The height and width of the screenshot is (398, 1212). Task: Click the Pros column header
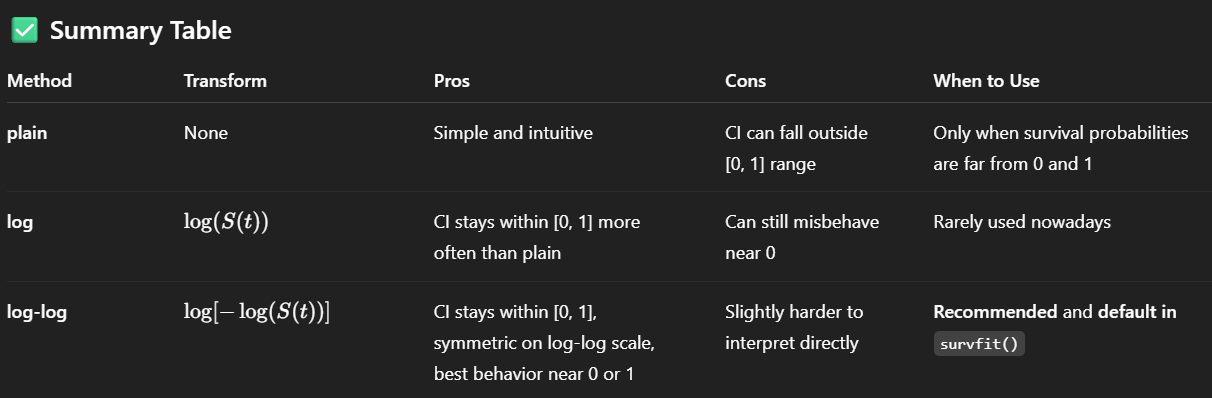[x=452, y=81]
